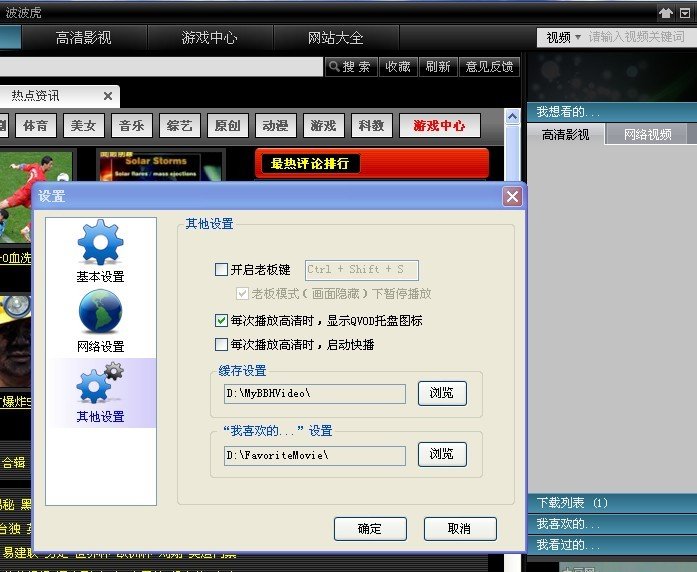
Task: Open the 视频 search type dropdown
Action: coord(563,37)
